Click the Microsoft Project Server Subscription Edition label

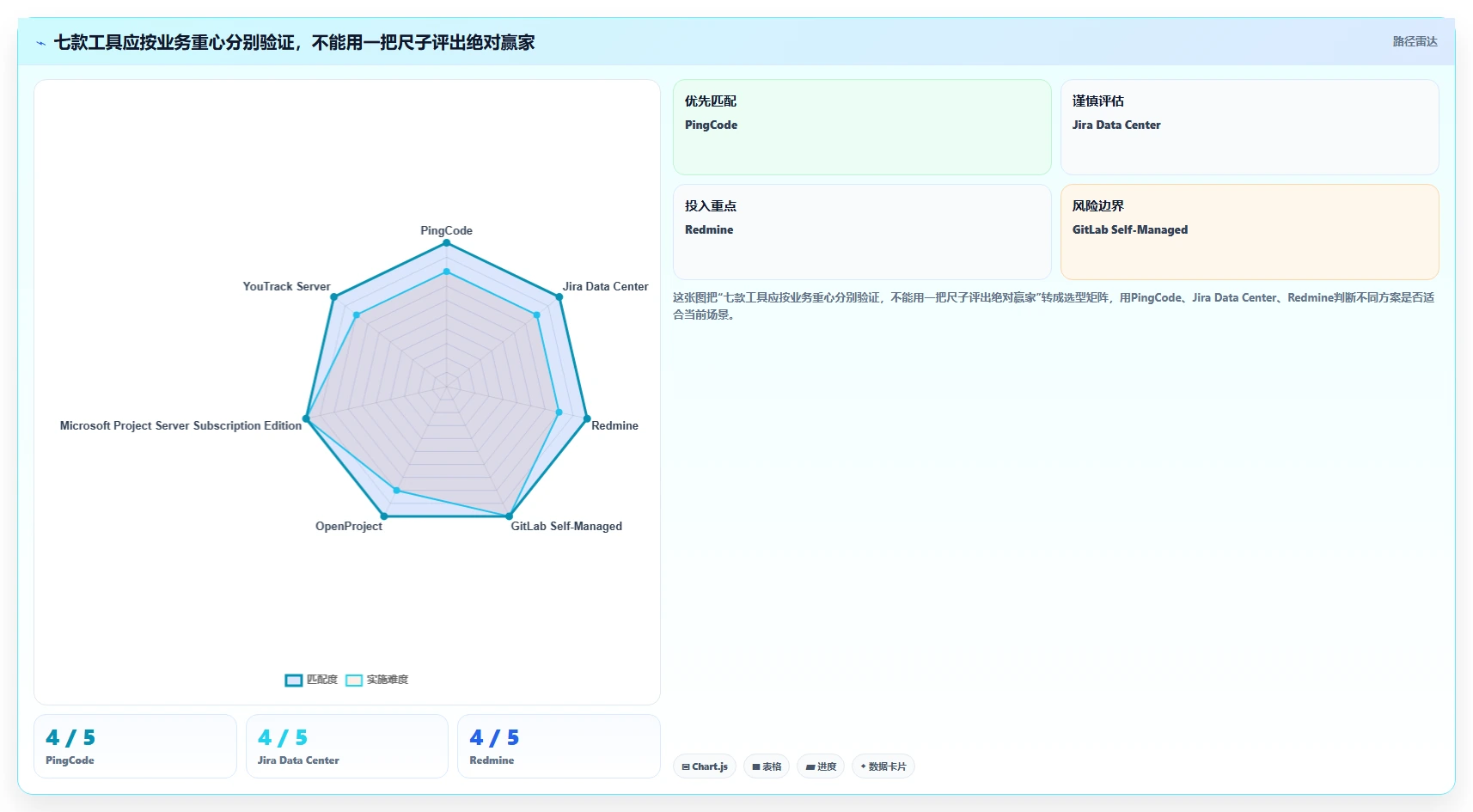pos(180,425)
